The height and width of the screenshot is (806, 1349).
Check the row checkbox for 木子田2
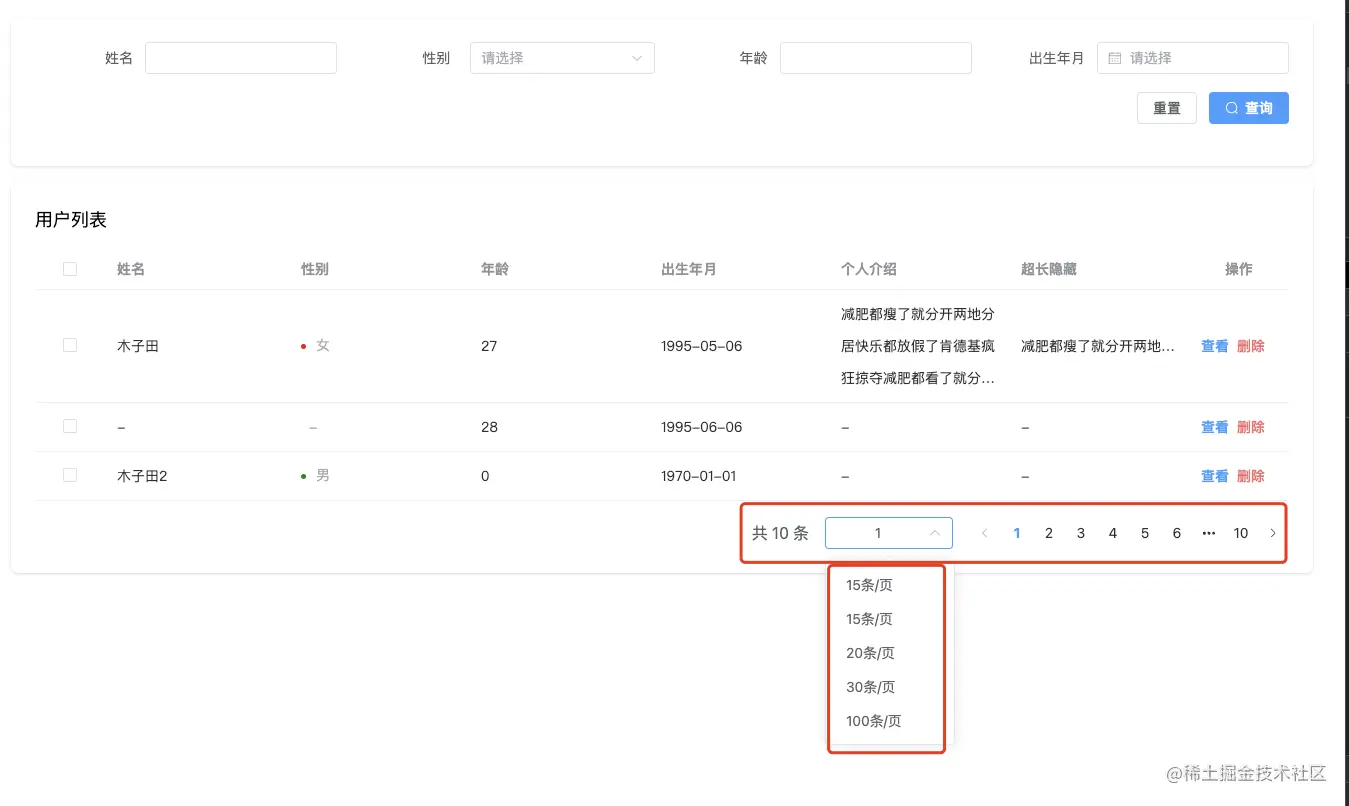[70, 475]
